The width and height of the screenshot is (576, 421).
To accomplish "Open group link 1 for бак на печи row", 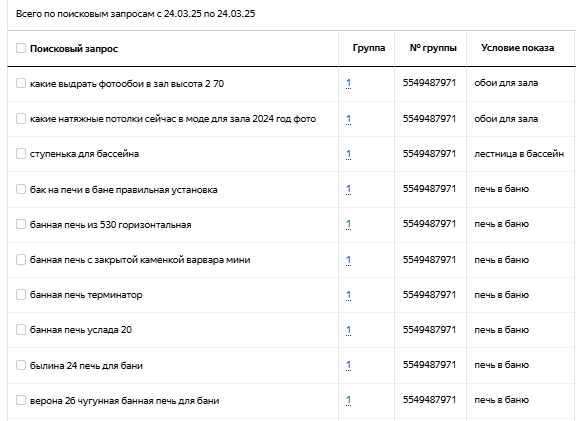I will 349,189.
